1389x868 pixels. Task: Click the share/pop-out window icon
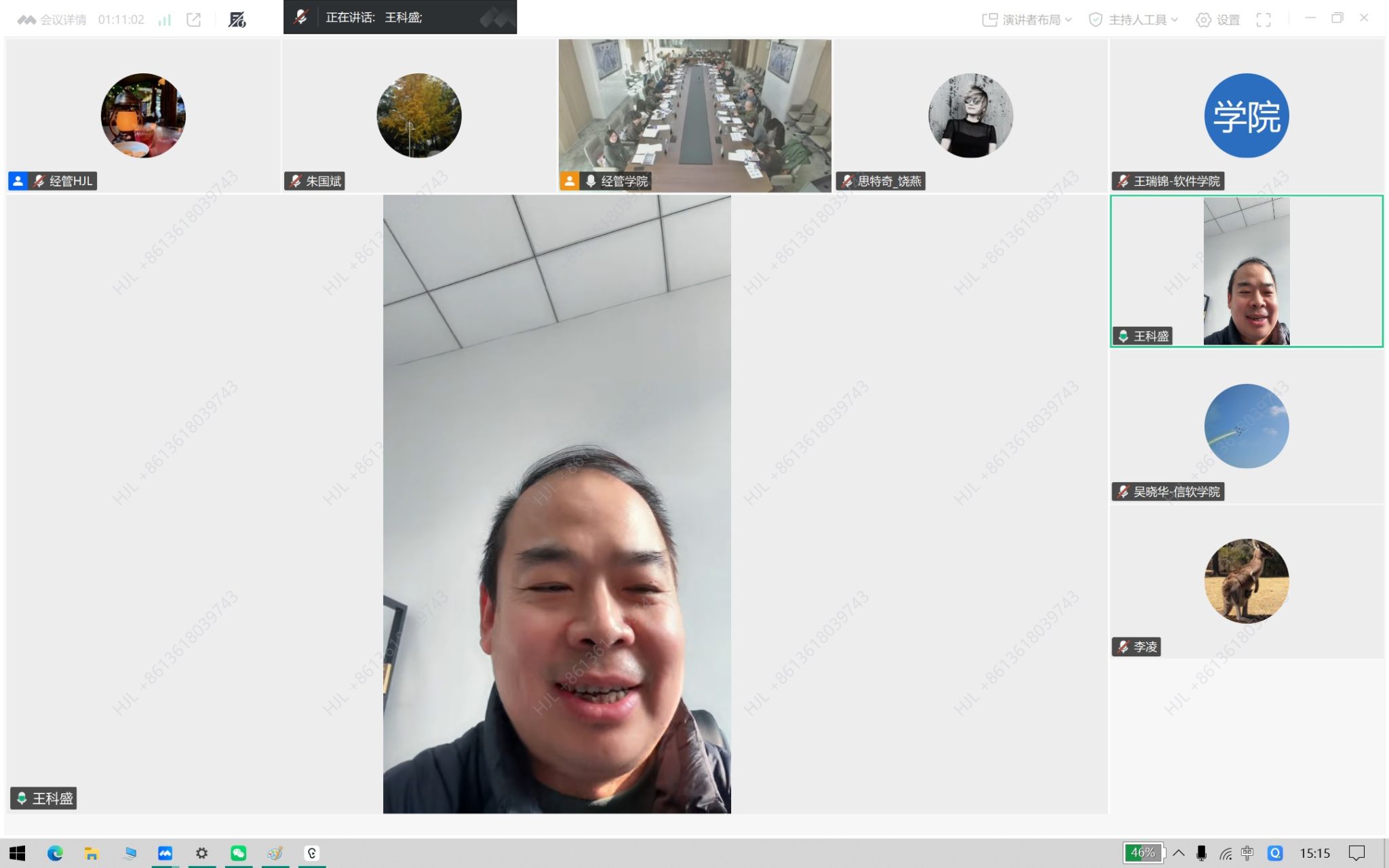(x=194, y=20)
